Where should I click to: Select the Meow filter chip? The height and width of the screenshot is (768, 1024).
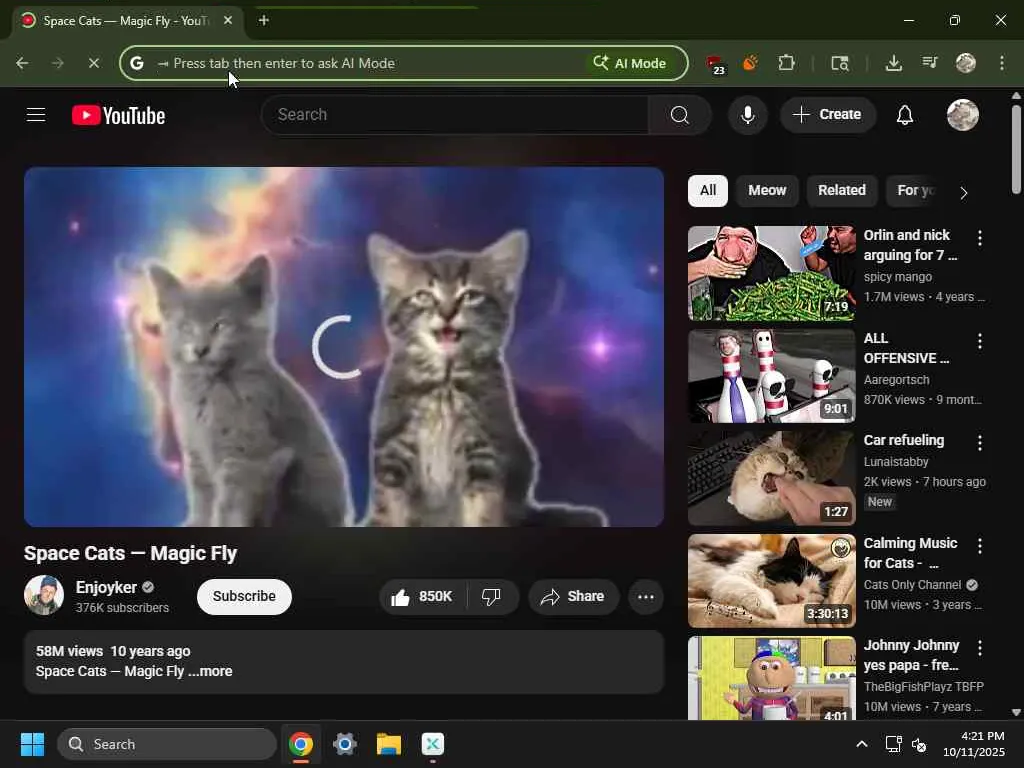pos(767,191)
